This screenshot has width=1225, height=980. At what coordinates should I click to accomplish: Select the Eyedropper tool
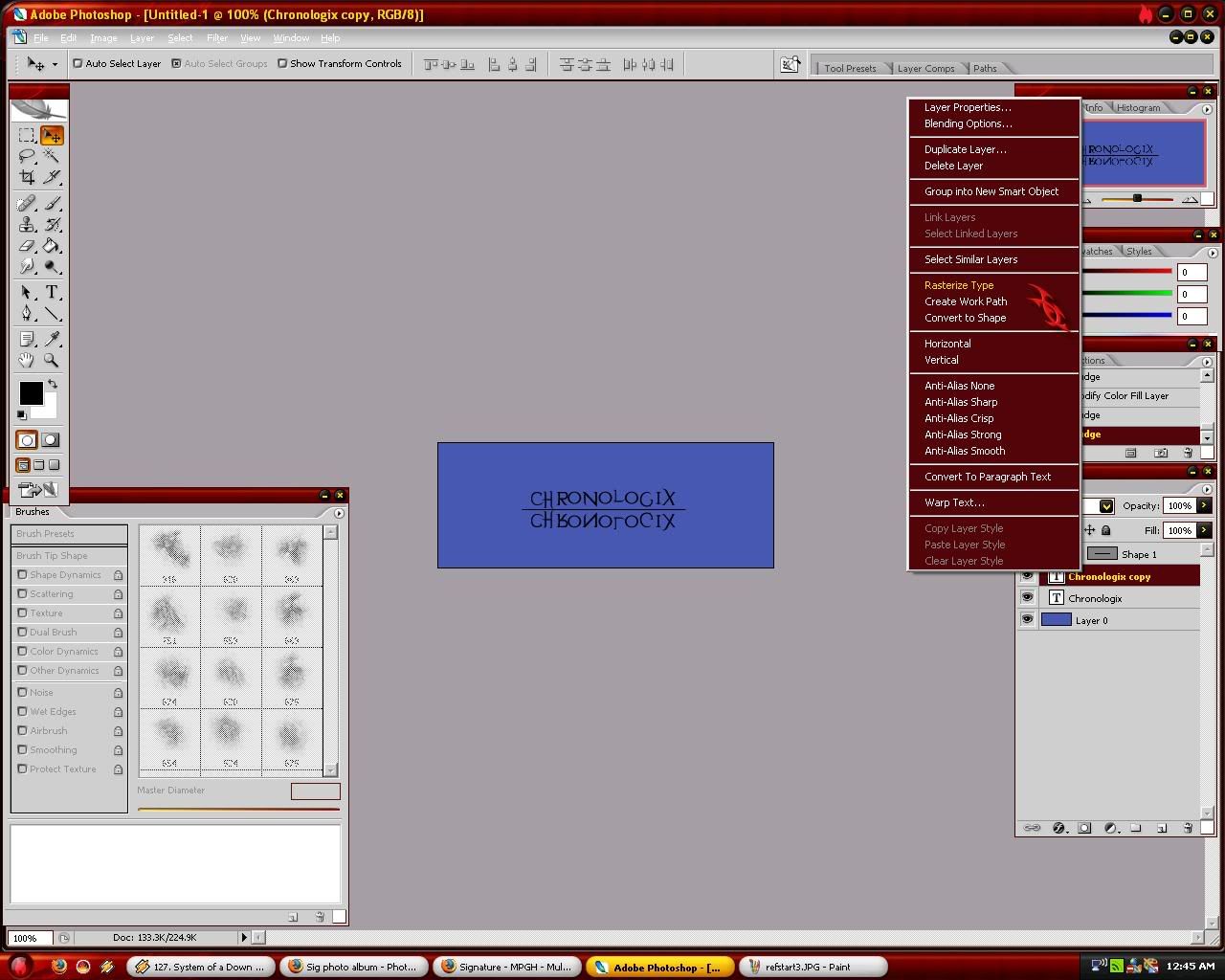pos(52,339)
